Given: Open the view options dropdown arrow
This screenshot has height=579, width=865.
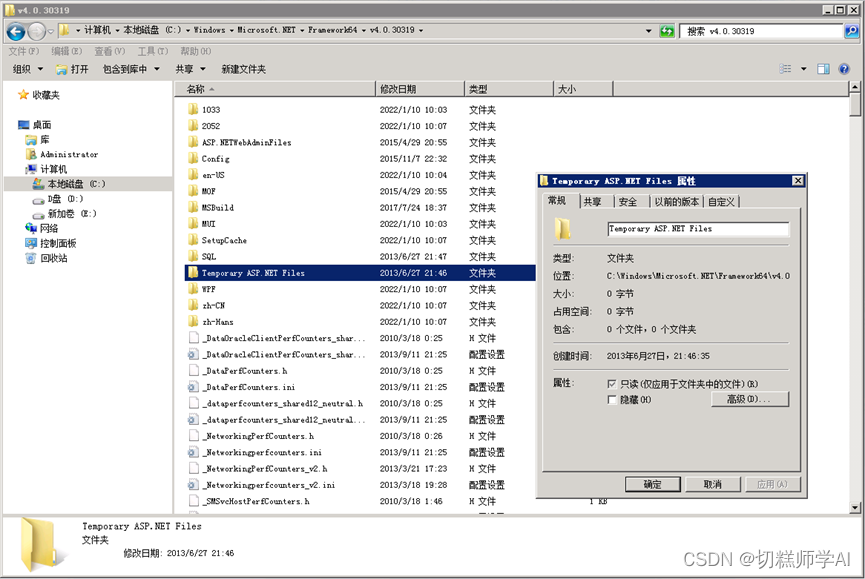Looking at the screenshot, I should [x=803, y=69].
